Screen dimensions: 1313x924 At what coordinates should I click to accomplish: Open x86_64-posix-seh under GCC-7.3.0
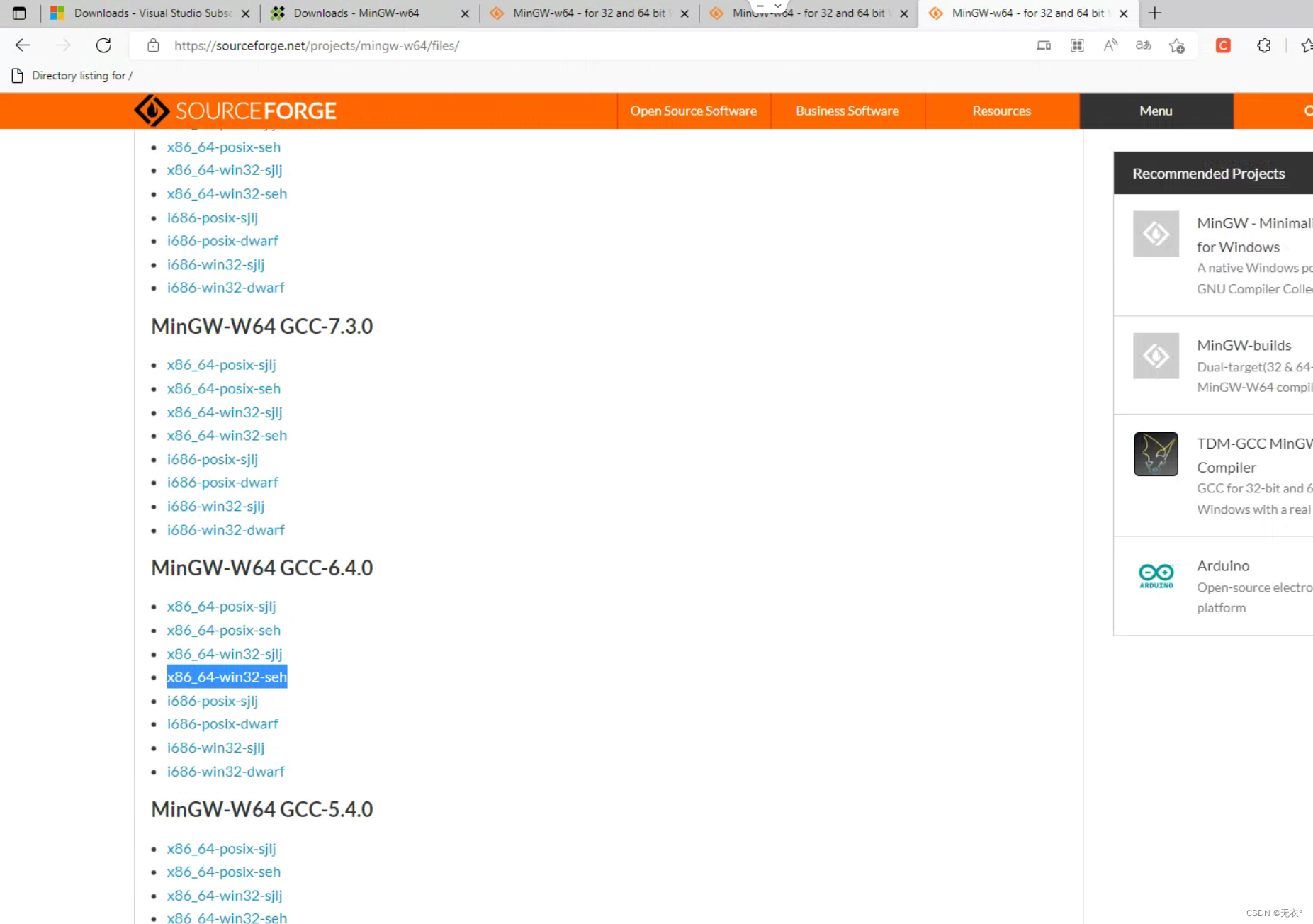(x=223, y=388)
